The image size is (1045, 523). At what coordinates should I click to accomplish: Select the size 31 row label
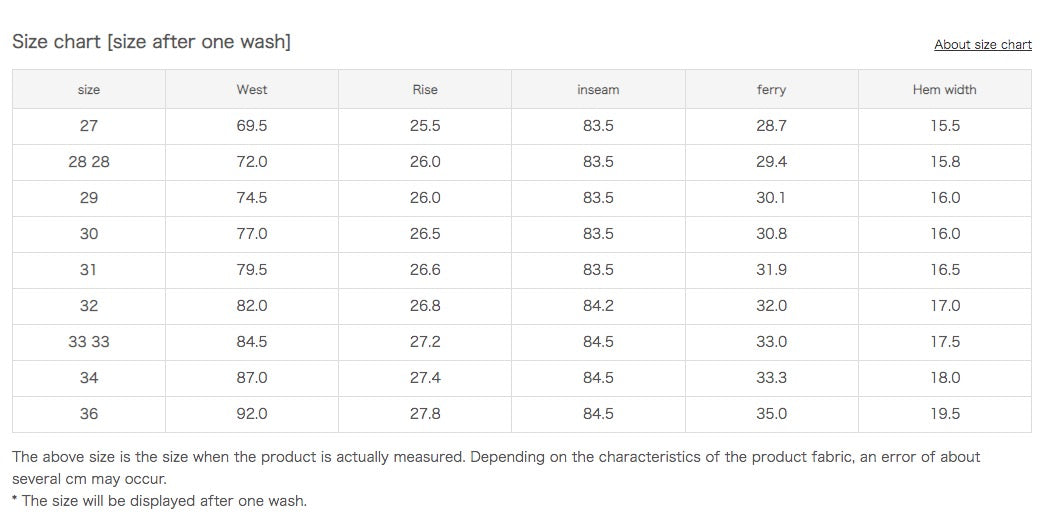pyautogui.click(x=89, y=270)
